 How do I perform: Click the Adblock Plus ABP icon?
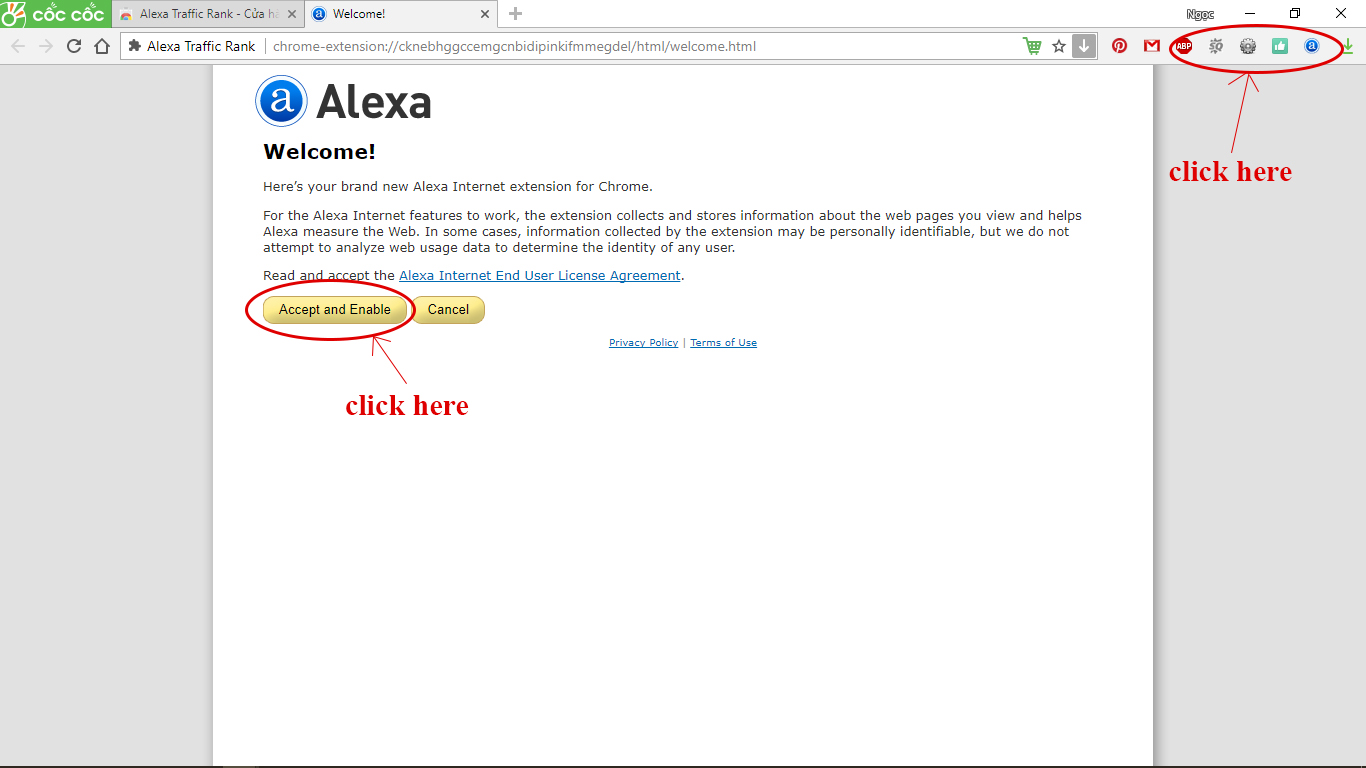click(x=1184, y=46)
